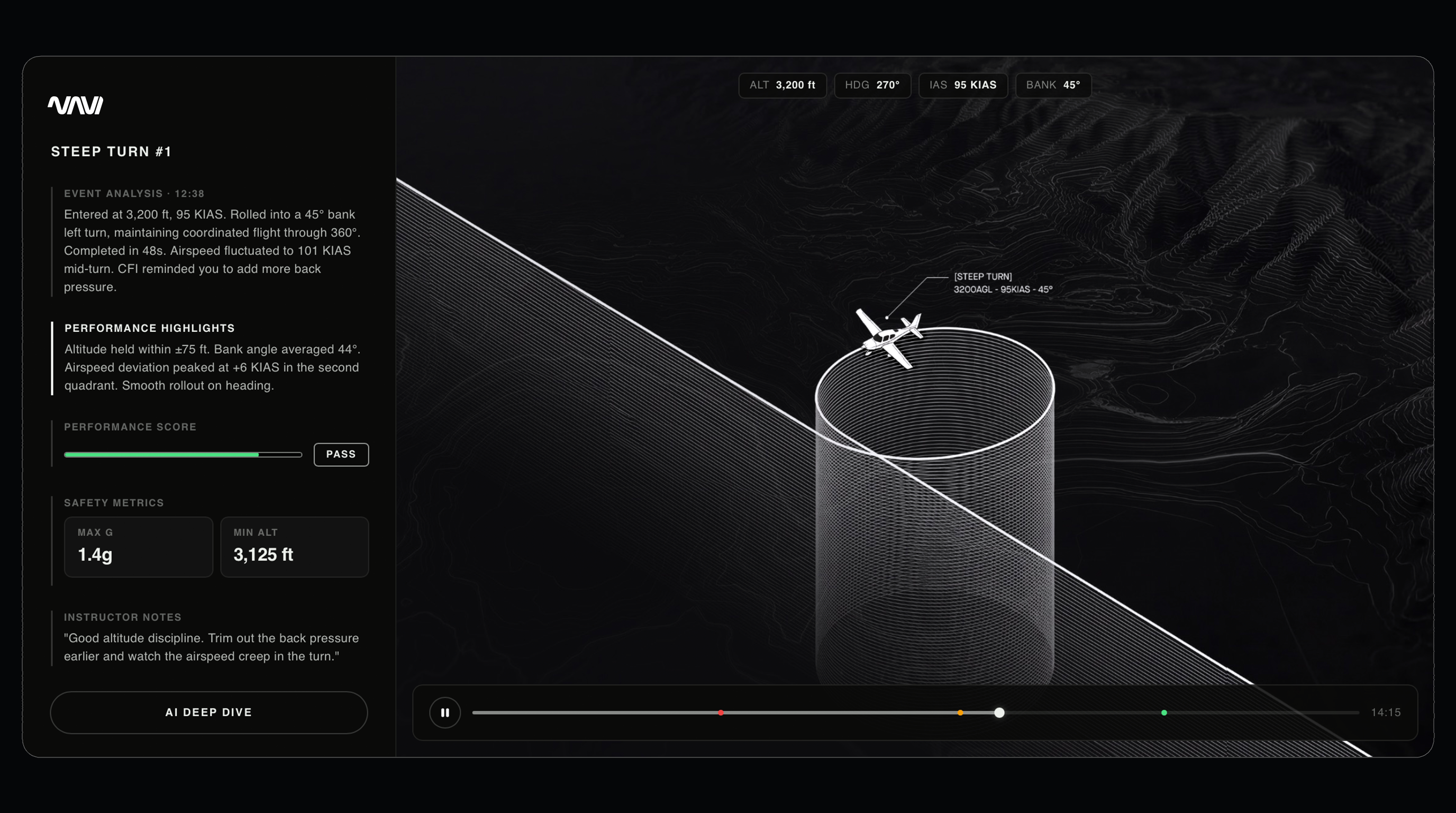Select the HDG 270° readout chip
1456x813 pixels.
872,85
